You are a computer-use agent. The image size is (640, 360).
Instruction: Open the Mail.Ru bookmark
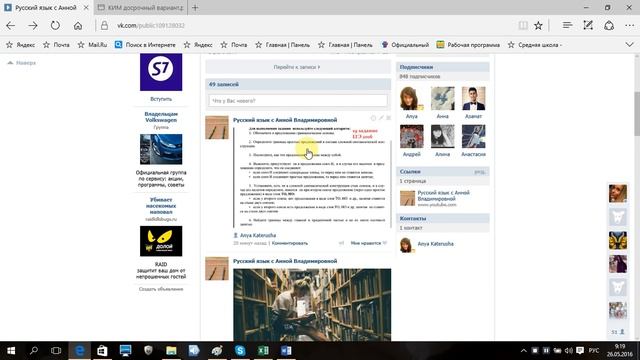93,45
